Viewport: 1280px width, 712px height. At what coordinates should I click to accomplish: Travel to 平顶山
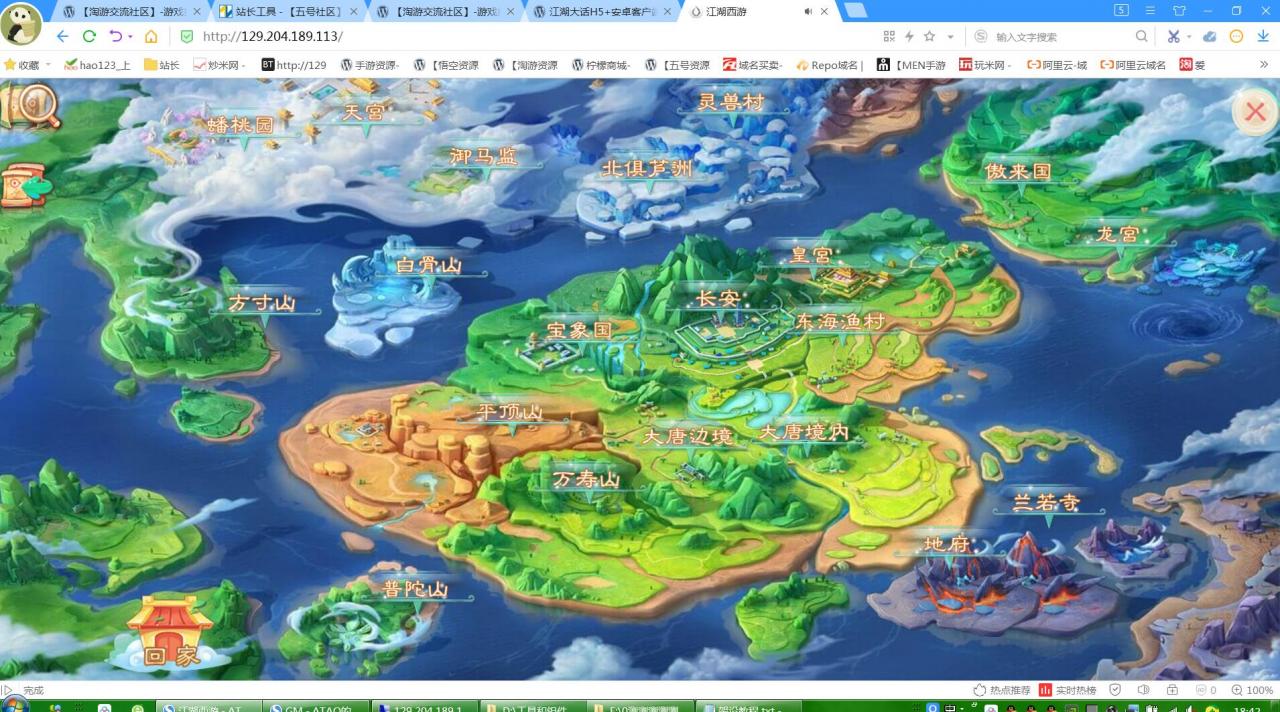(x=509, y=412)
